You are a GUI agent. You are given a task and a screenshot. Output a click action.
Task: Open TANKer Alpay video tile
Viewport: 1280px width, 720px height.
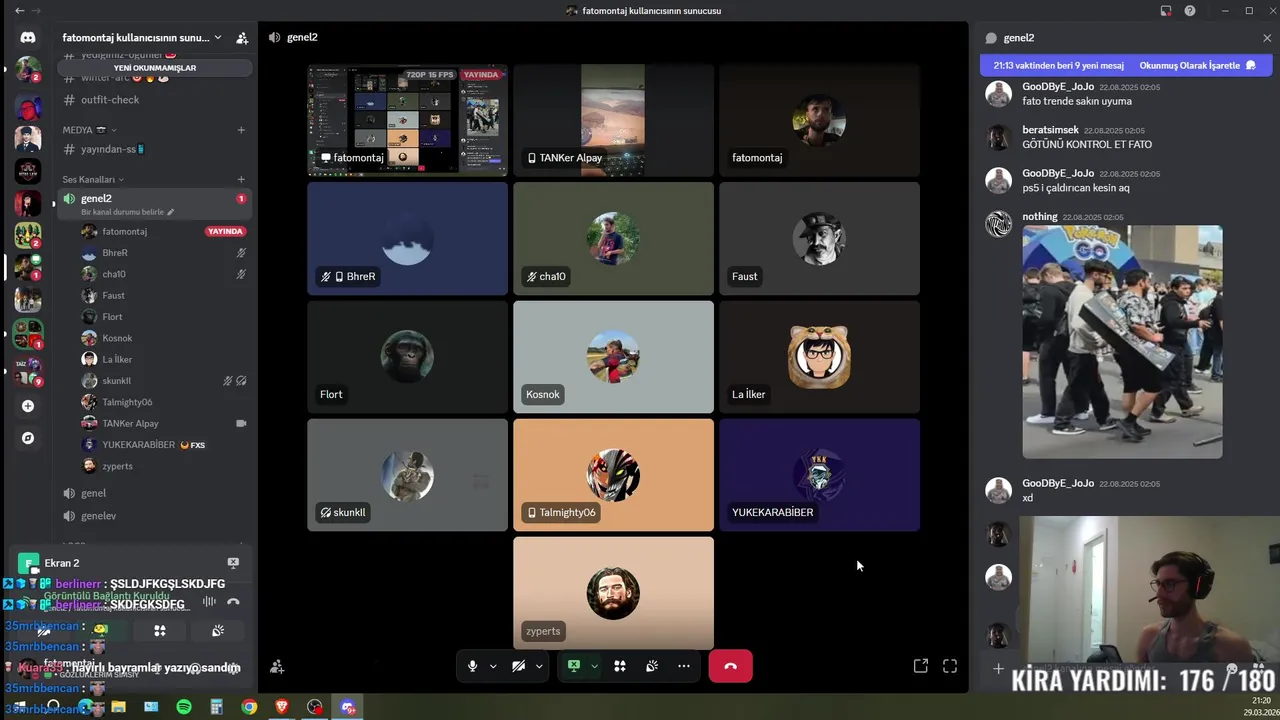613,120
